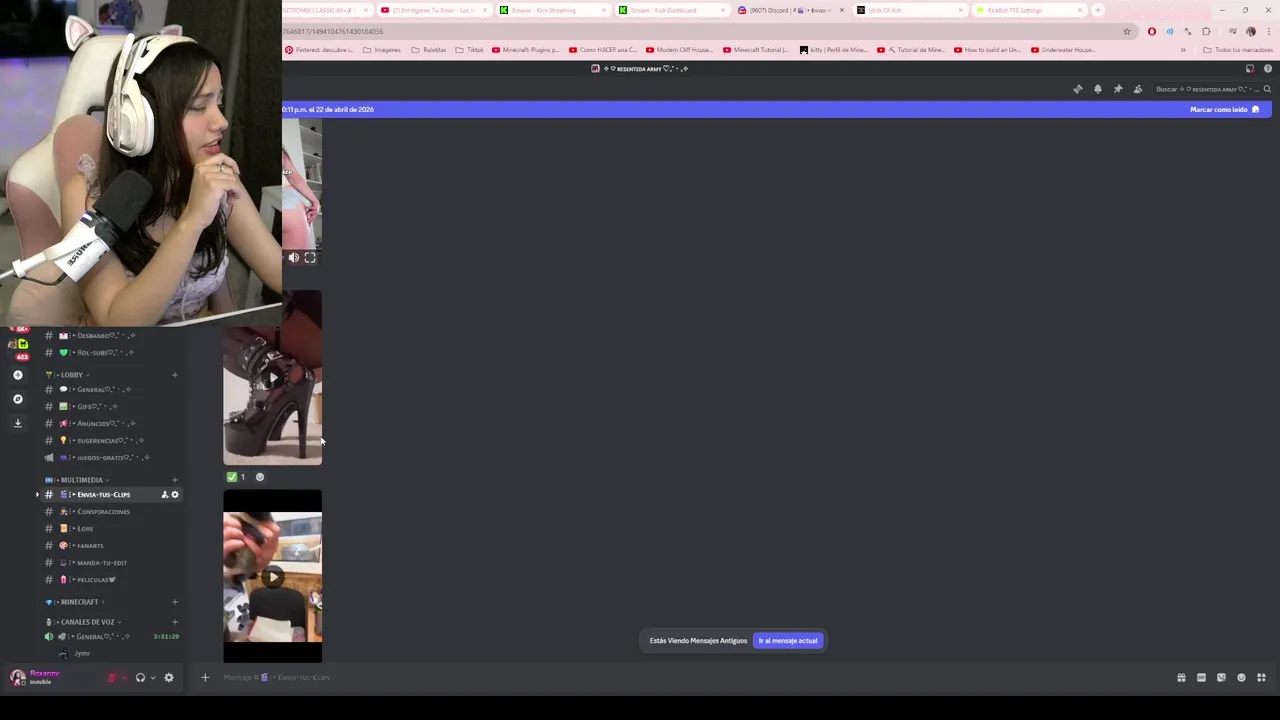This screenshot has width=1280, height=720.
Task: Open notification settings bell icon
Action: point(1097,89)
